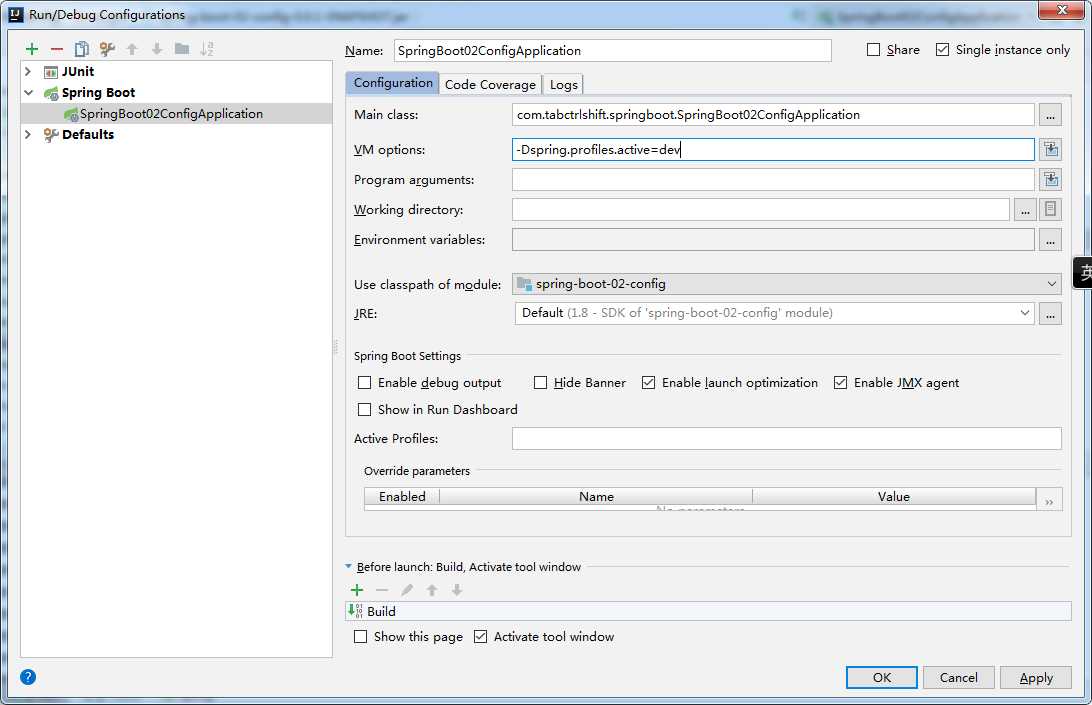This screenshot has width=1092, height=705.
Task: Open the Use classpath of module dropdown
Action: click(x=786, y=284)
